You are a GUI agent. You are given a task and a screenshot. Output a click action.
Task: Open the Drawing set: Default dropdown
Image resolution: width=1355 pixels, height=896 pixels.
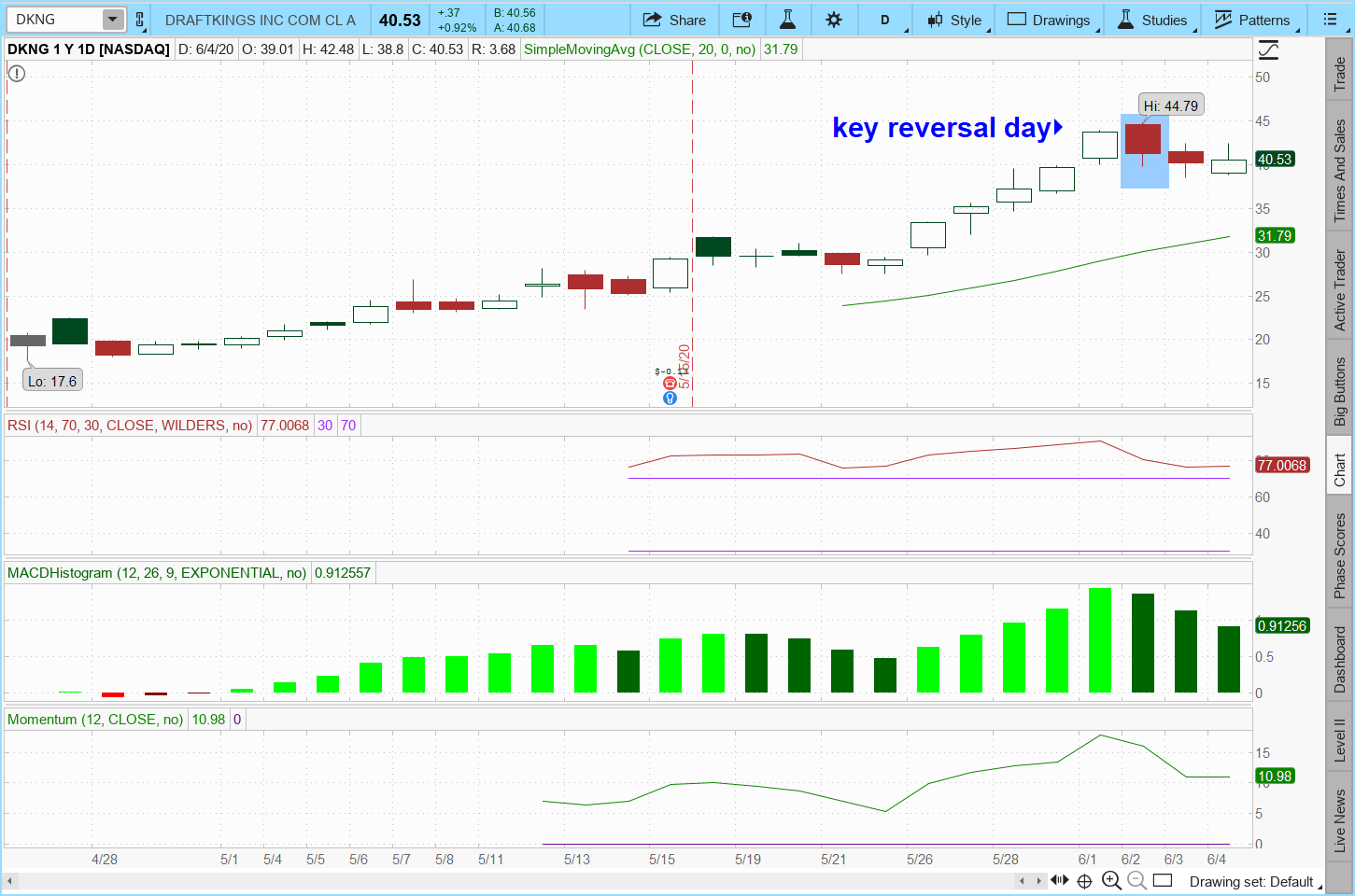coord(1255,882)
